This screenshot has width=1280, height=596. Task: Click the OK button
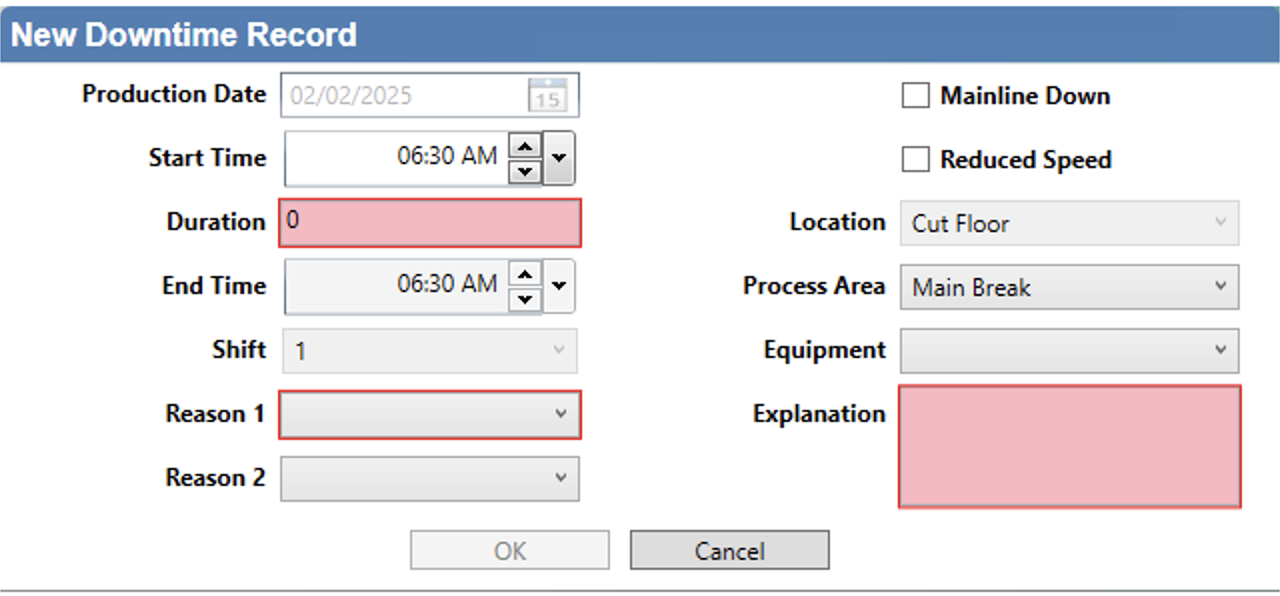tap(510, 550)
